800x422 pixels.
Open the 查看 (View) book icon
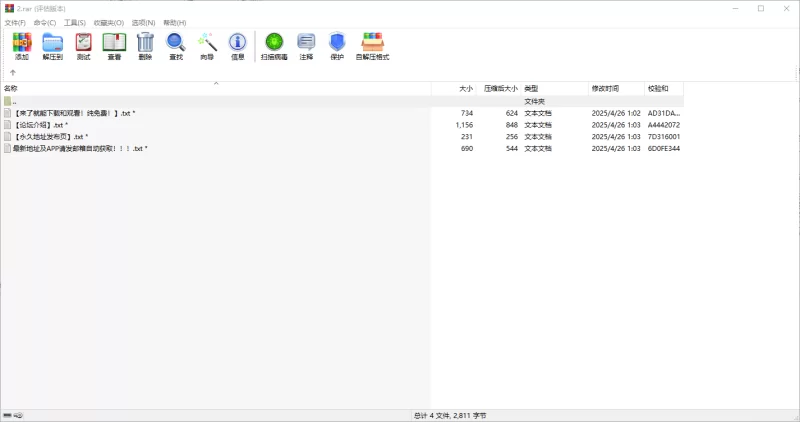(x=114, y=45)
